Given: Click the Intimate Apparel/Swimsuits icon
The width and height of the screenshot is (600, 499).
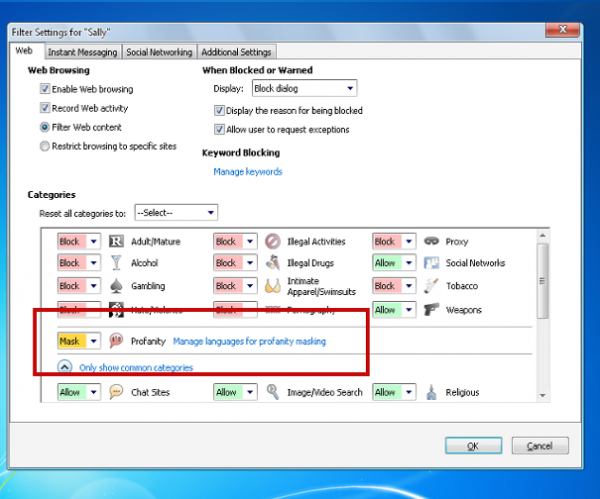Looking at the screenshot, I should (x=273, y=286).
